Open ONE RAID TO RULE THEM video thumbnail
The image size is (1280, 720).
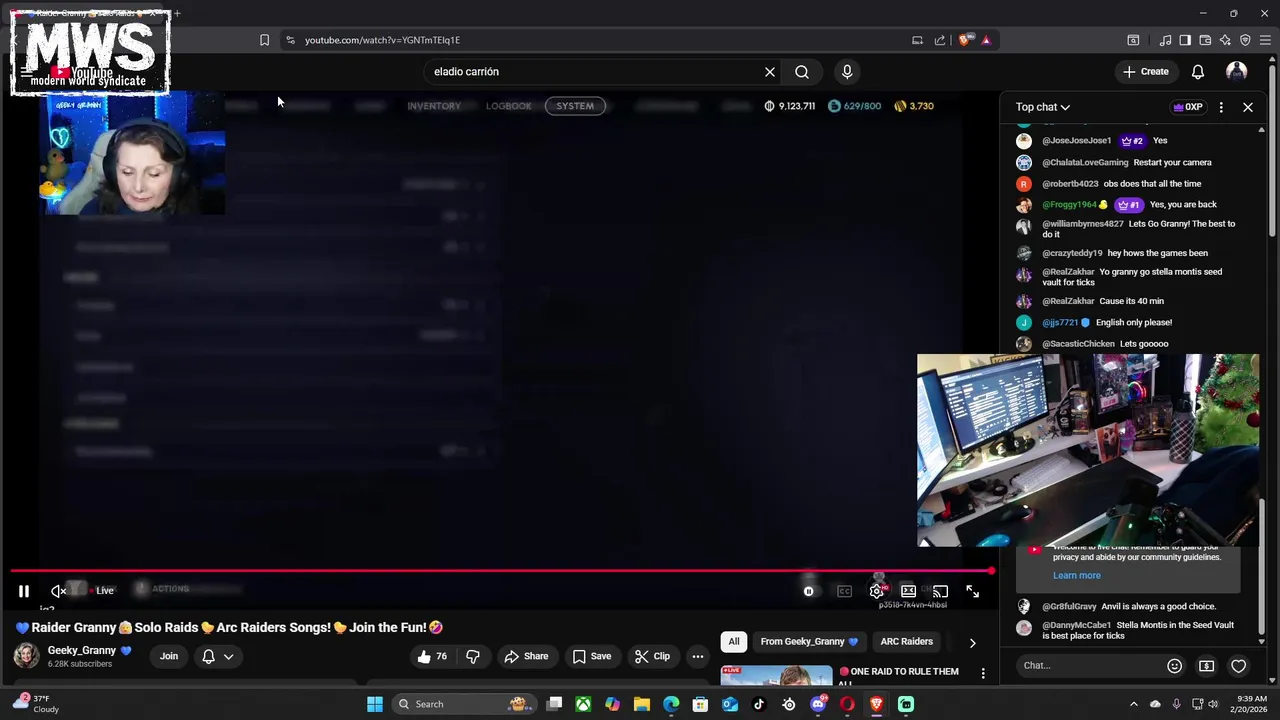coord(776,675)
